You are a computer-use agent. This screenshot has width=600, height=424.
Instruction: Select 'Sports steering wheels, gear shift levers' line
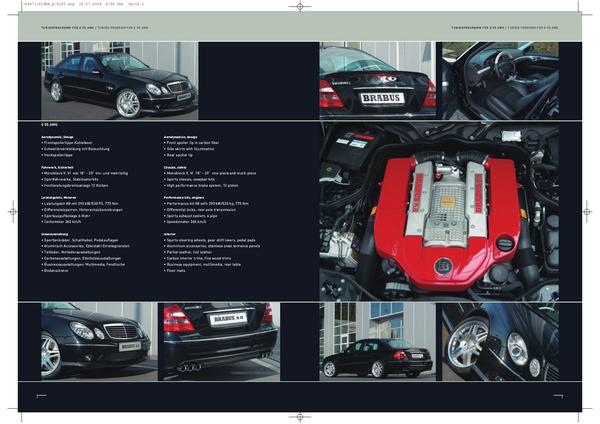click(211, 240)
